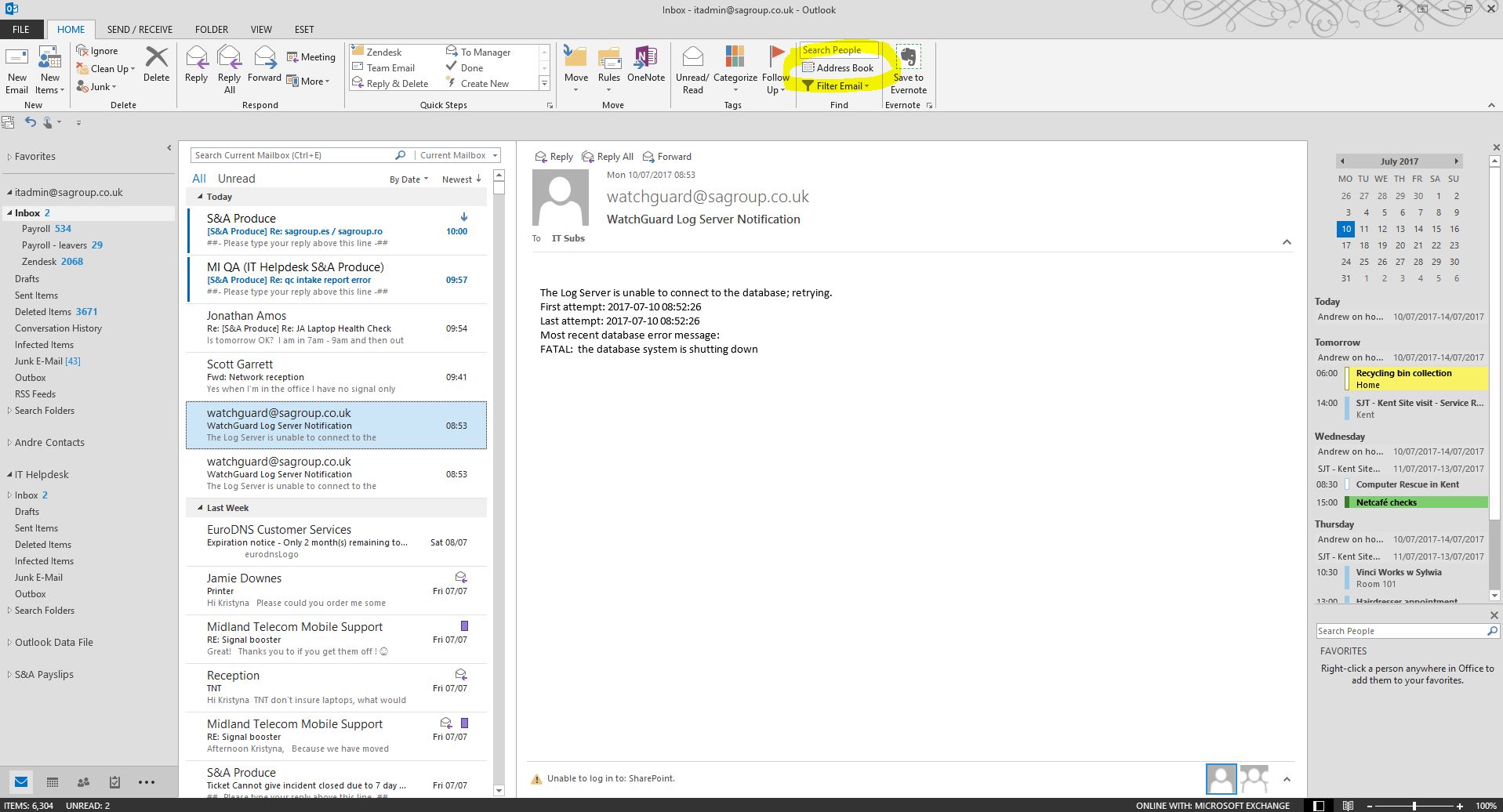Click the ribbon Forward icon
Viewport: 1503px width, 812px height.
[x=264, y=64]
